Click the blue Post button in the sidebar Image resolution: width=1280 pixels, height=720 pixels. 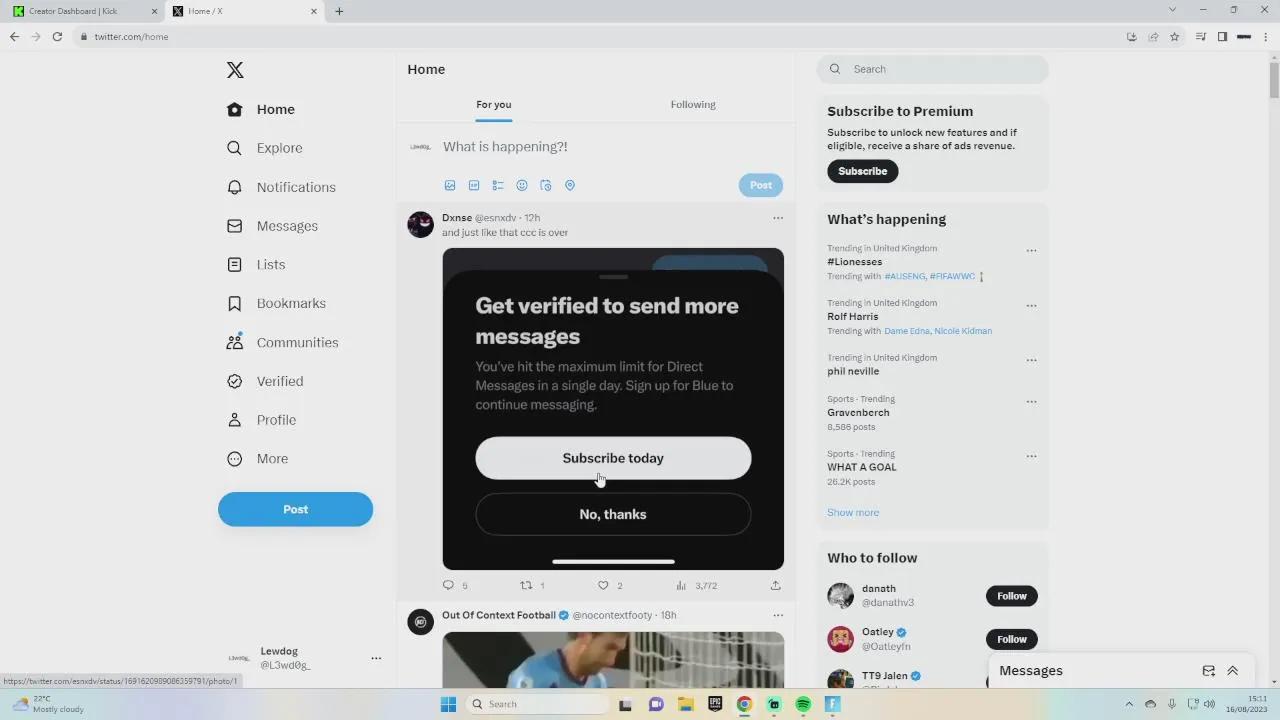click(295, 509)
